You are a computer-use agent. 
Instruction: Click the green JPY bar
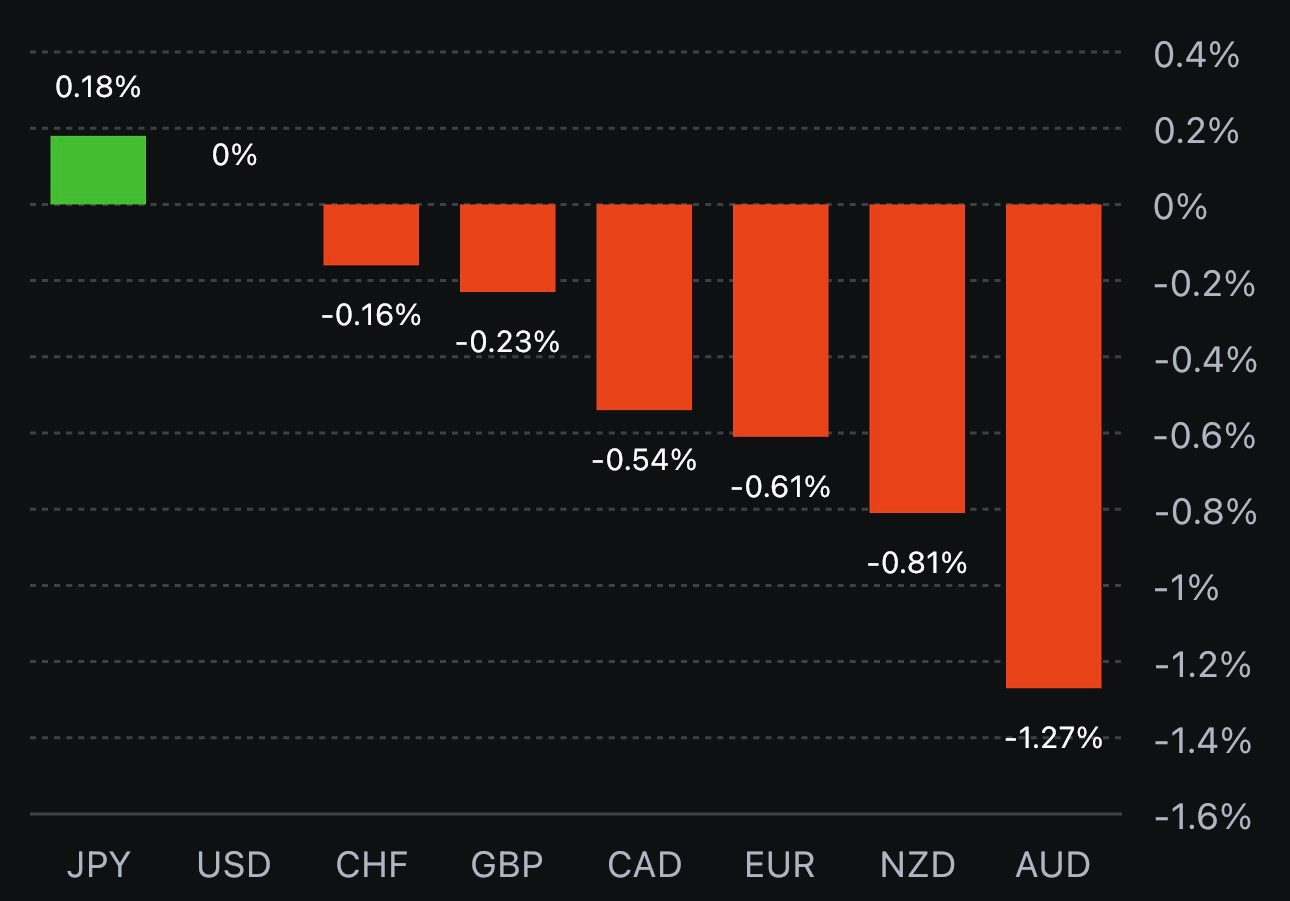pos(98,170)
